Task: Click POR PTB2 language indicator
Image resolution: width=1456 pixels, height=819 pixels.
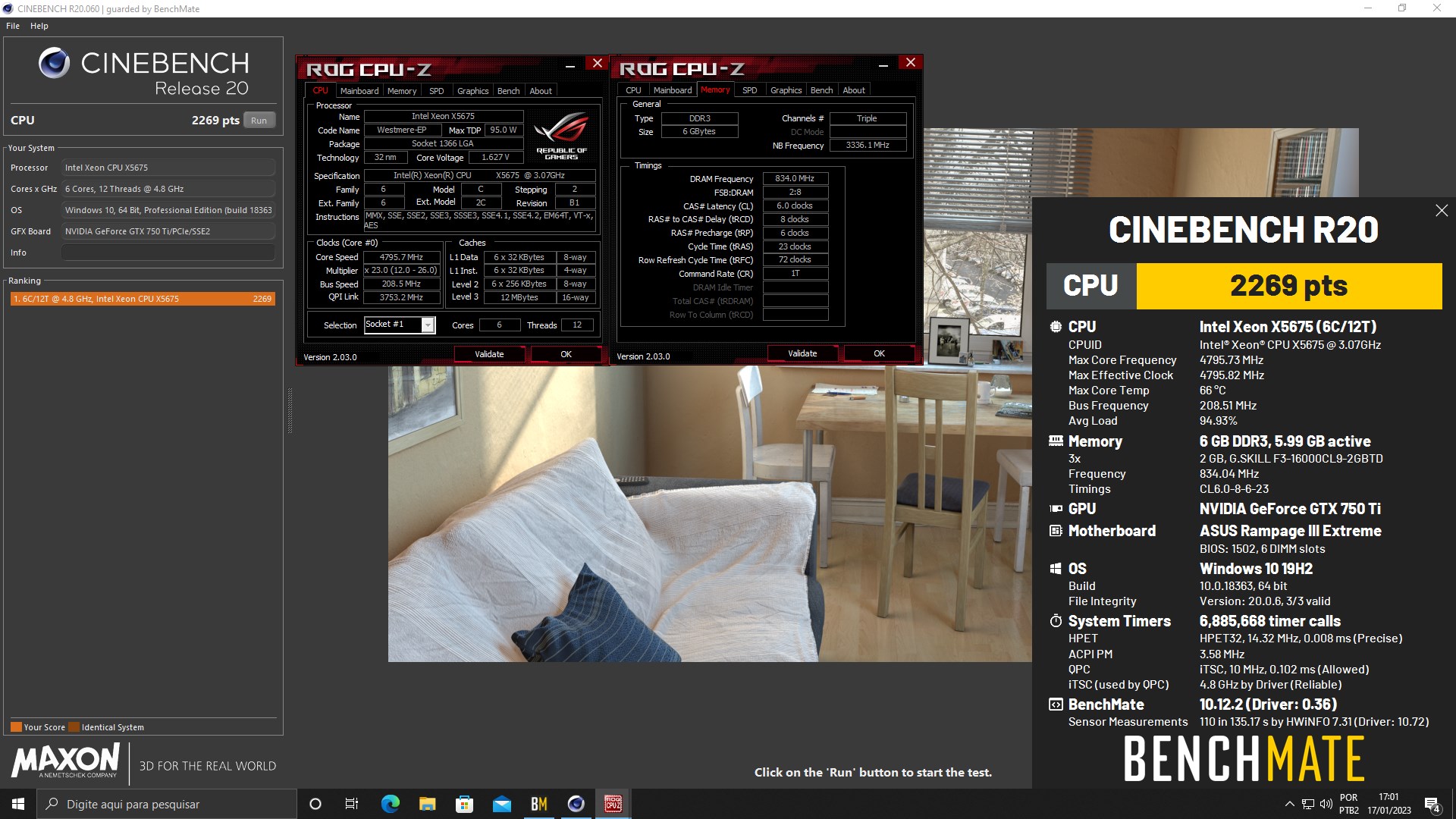Action: click(1349, 804)
